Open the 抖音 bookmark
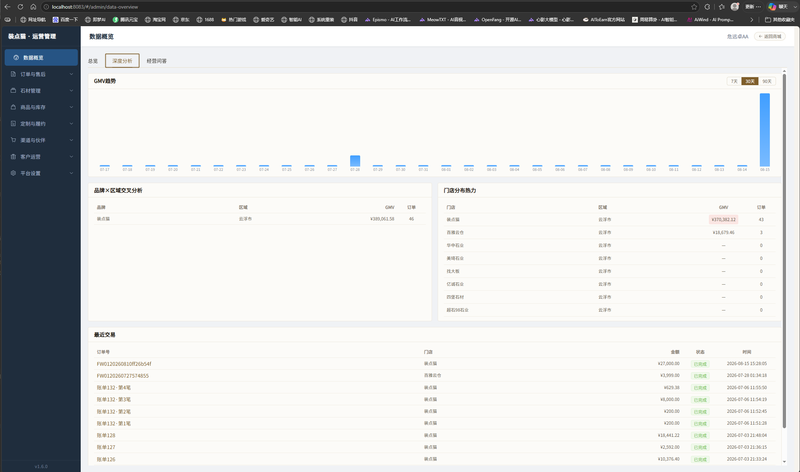Screen dimensions: 800x472 (x=349, y=19)
